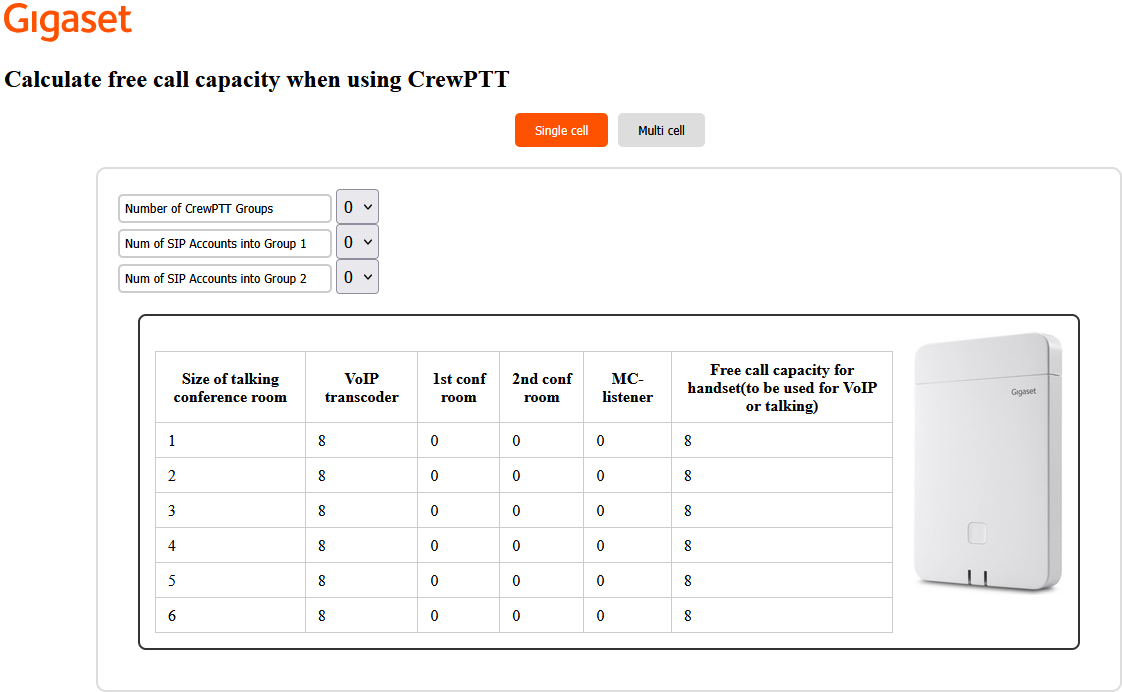
Task: Click the Gigaset logo
Action: click(68, 22)
